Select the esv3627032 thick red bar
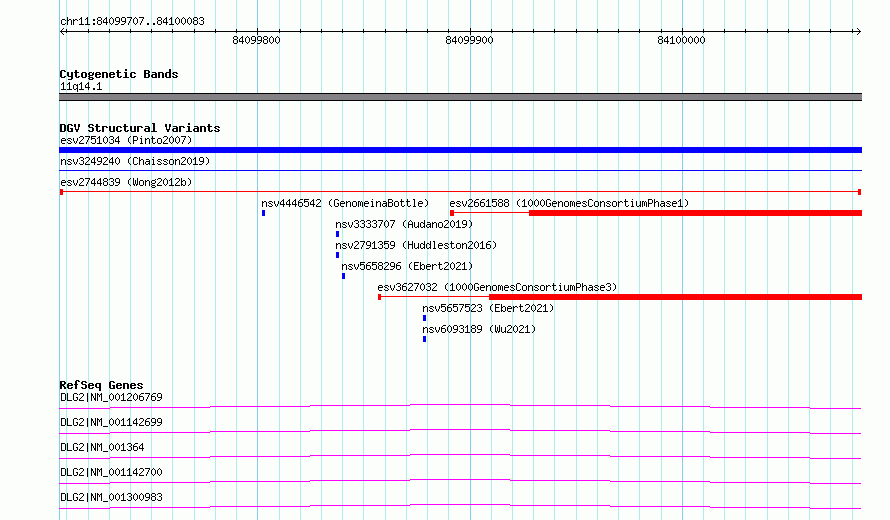Screen dimensions: 890x520 [675, 297]
